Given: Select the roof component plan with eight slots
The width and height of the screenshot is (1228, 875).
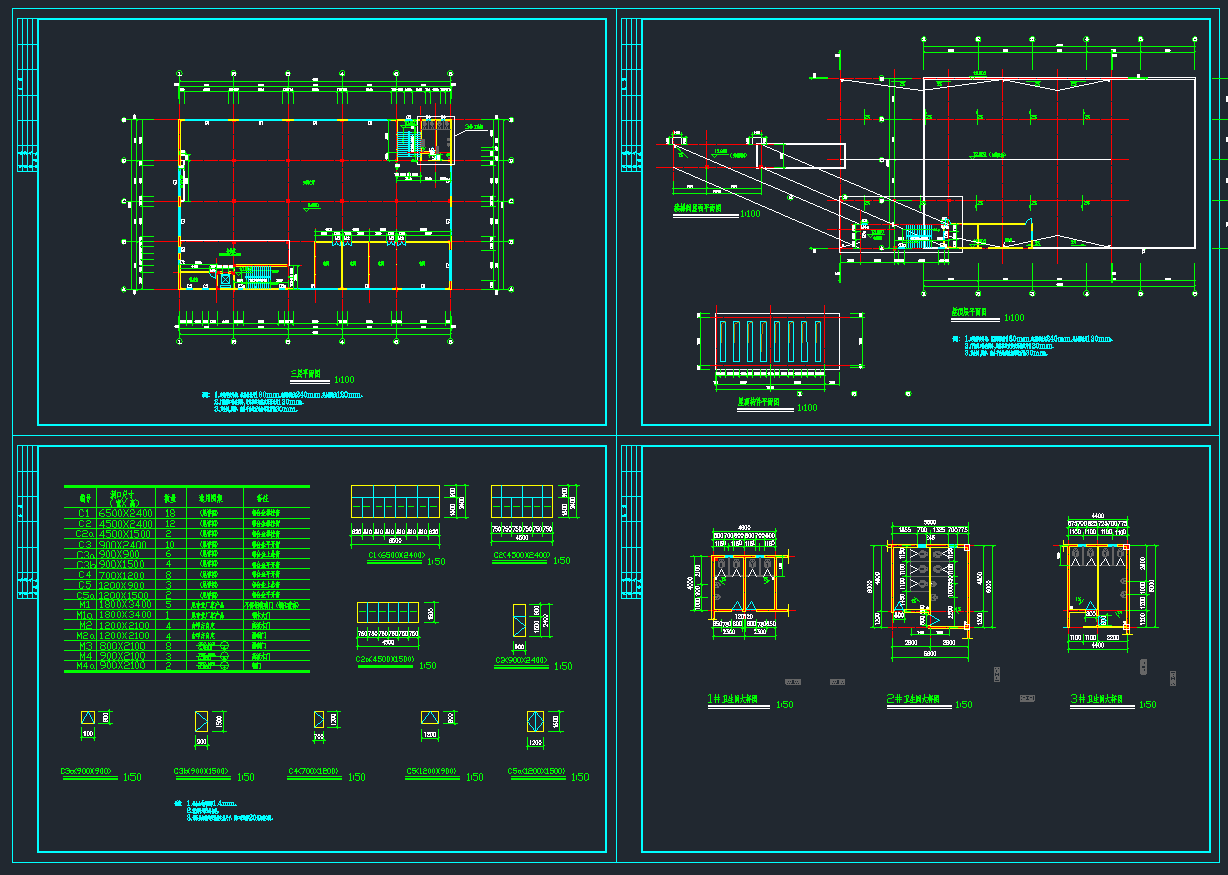Looking at the screenshot, I should click(775, 343).
